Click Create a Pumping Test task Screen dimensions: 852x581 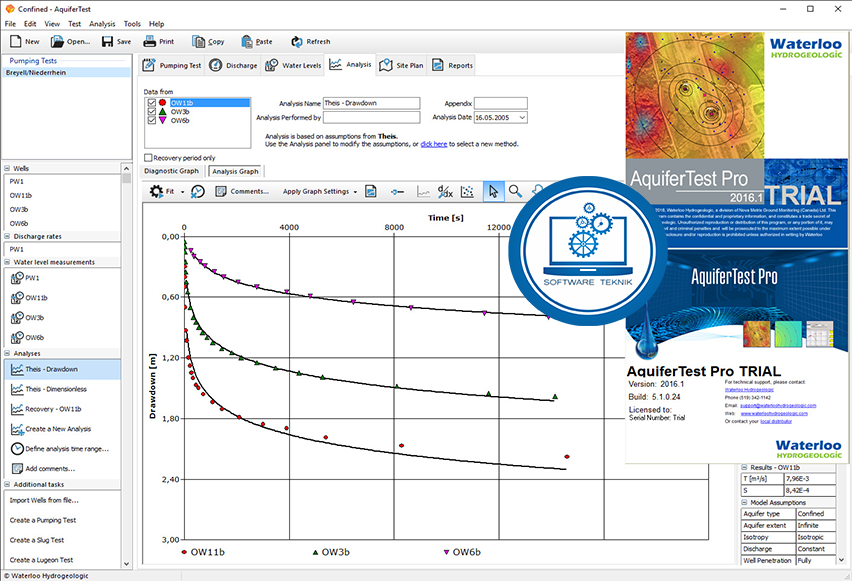43,520
